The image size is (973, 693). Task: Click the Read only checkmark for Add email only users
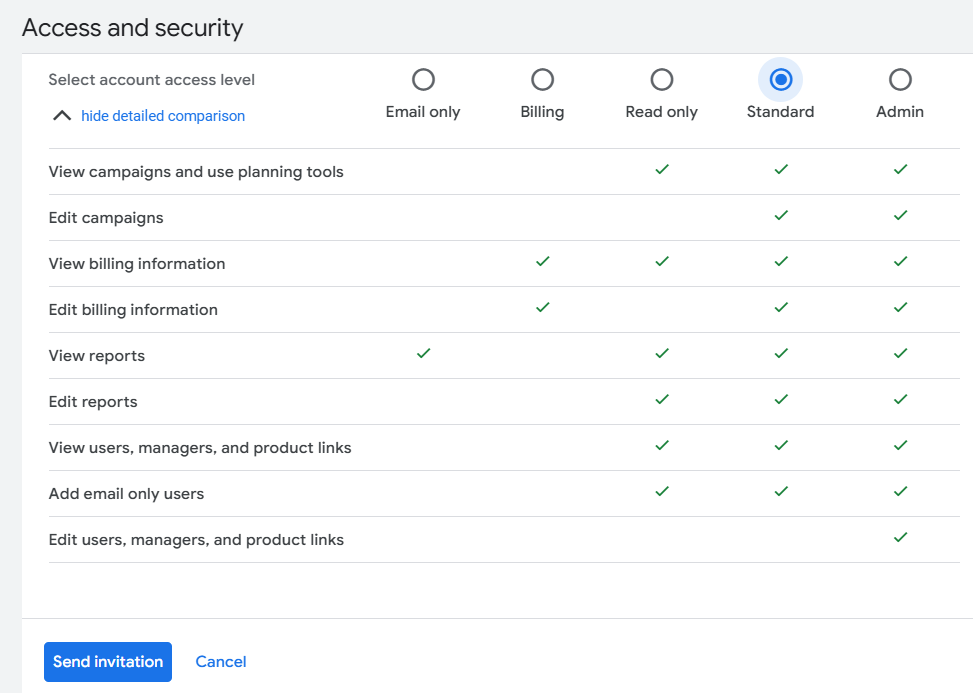tap(661, 492)
